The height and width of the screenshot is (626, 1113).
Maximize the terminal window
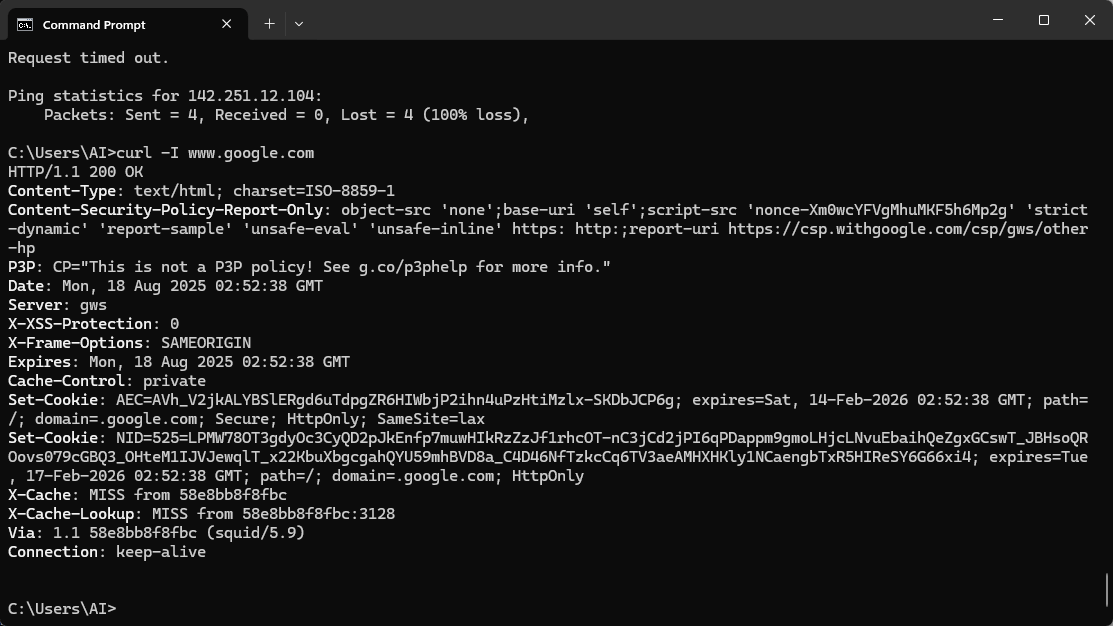(1043, 20)
